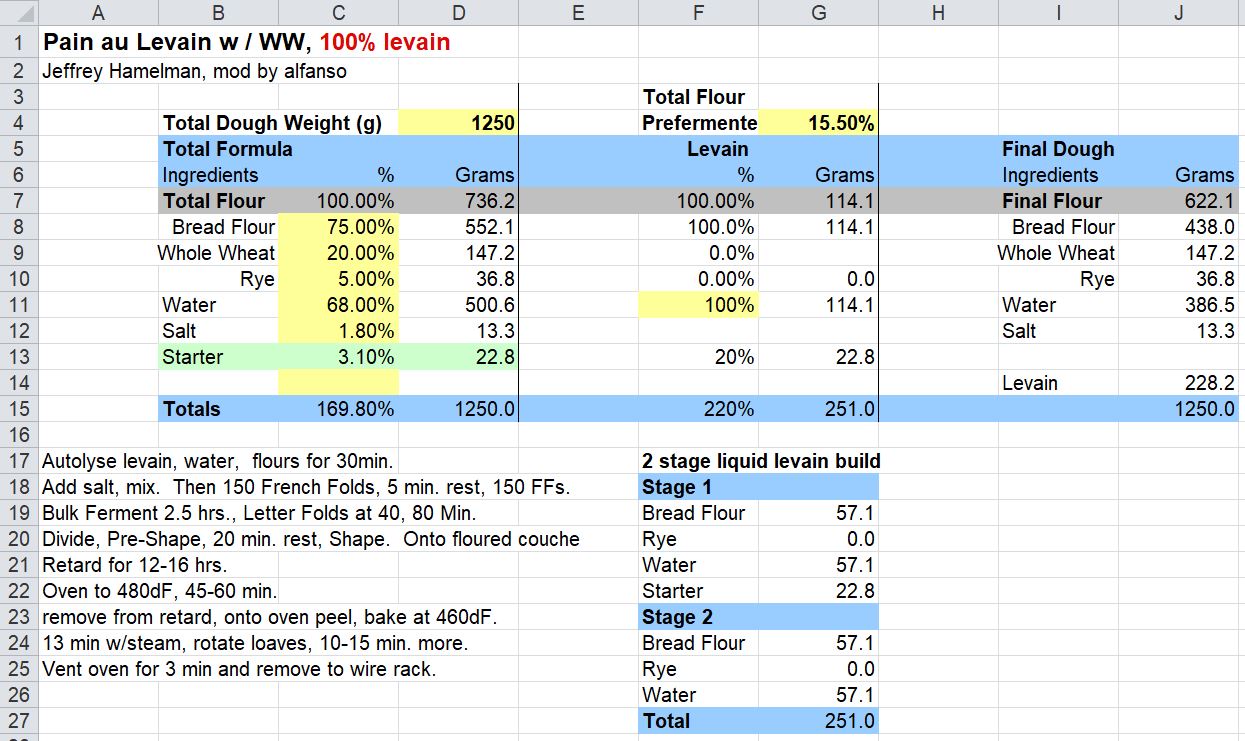
Task: Click the Water 68.00% percentage cell
Action: (338, 305)
